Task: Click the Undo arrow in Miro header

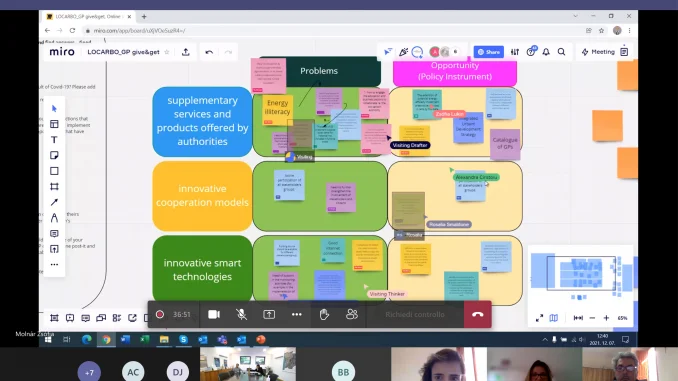Action: tap(209, 52)
